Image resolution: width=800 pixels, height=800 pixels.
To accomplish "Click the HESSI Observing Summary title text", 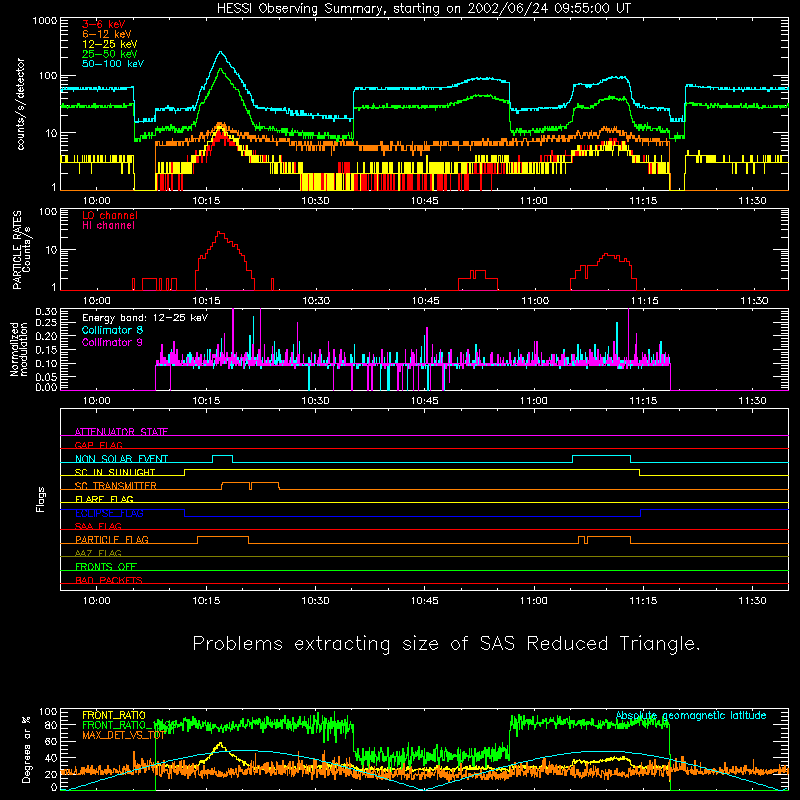I will [x=423, y=9].
